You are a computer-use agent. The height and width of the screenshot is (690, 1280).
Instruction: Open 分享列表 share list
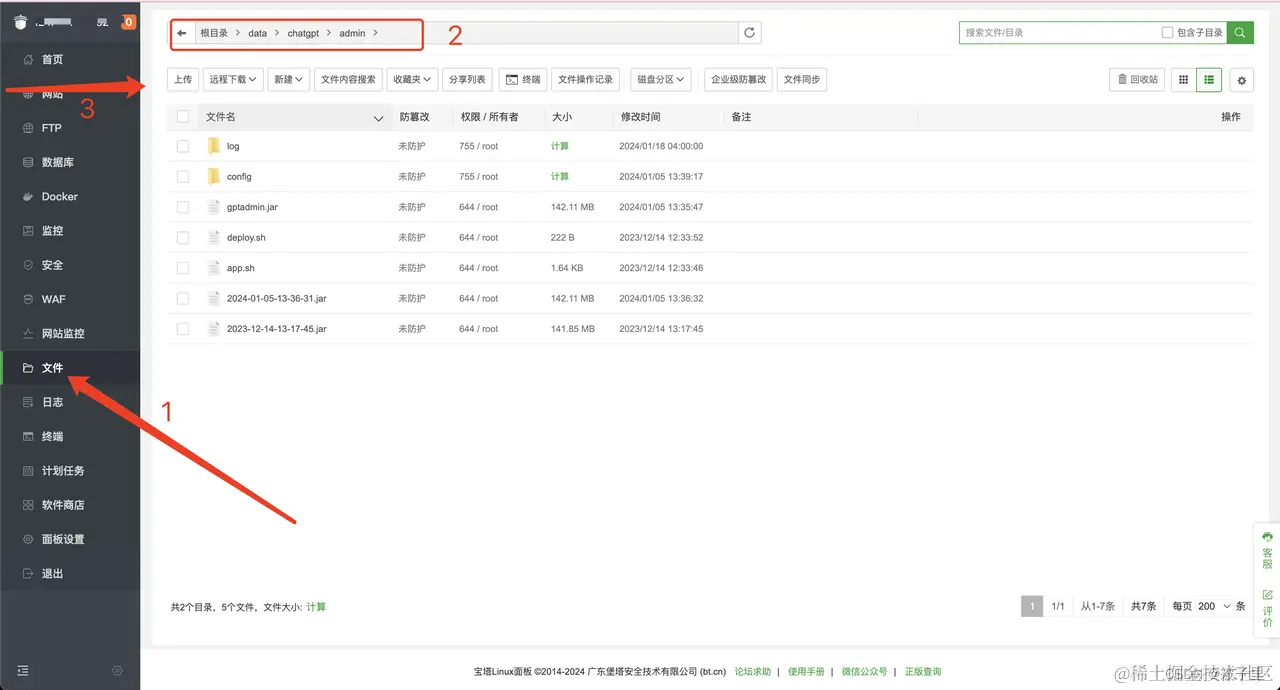coord(467,79)
